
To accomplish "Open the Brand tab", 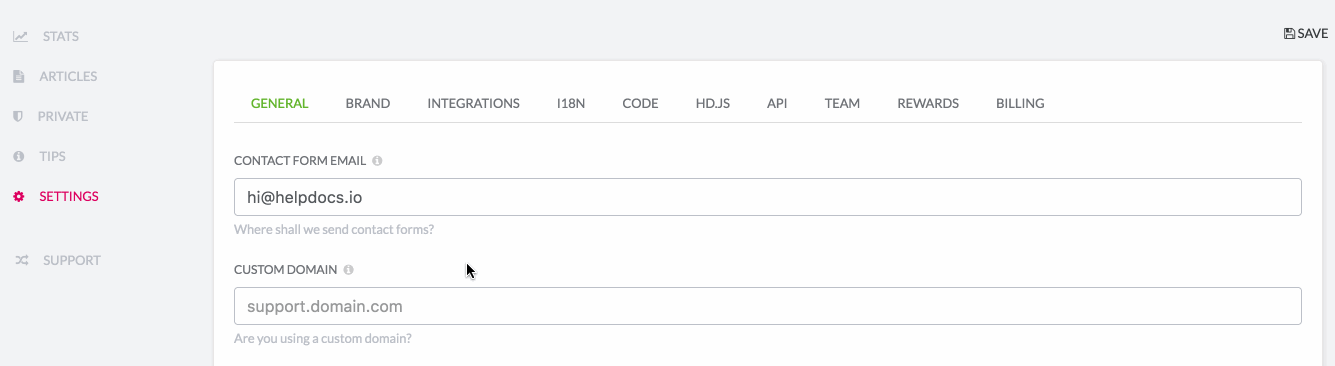I will click(x=368, y=103).
